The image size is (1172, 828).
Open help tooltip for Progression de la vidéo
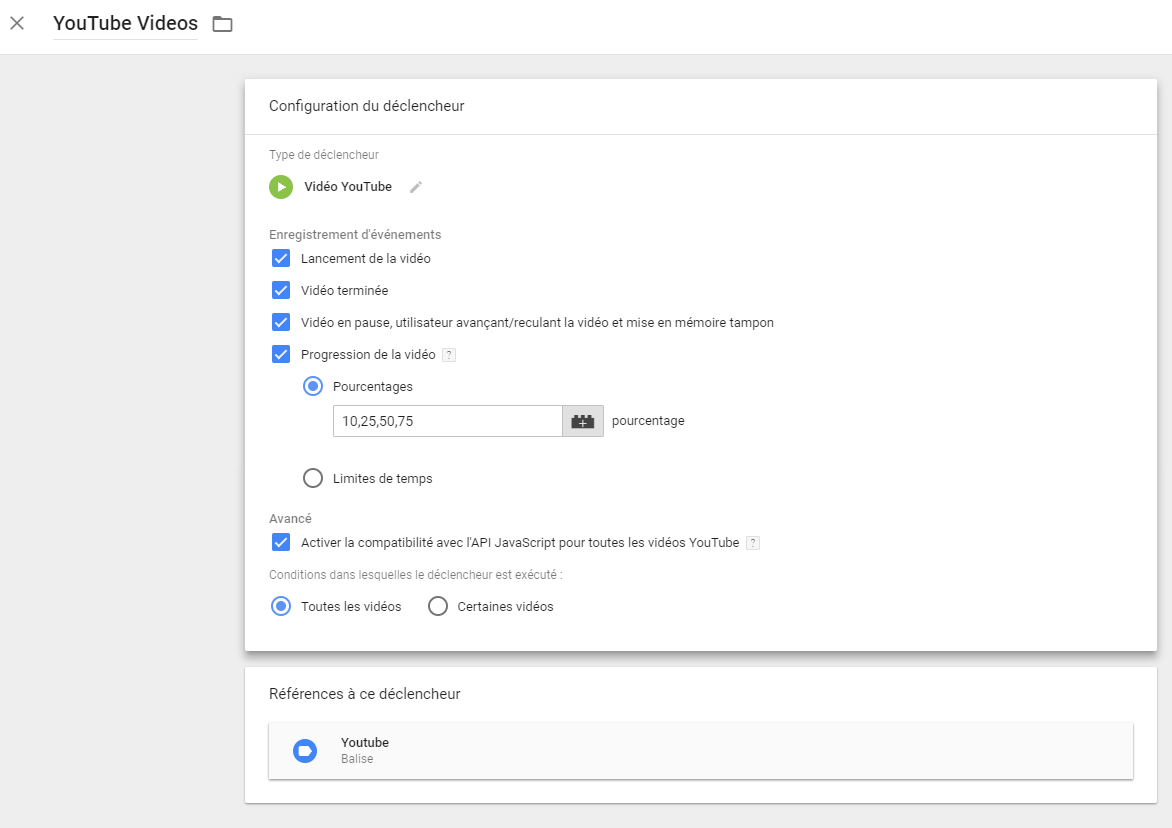tap(449, 355)
